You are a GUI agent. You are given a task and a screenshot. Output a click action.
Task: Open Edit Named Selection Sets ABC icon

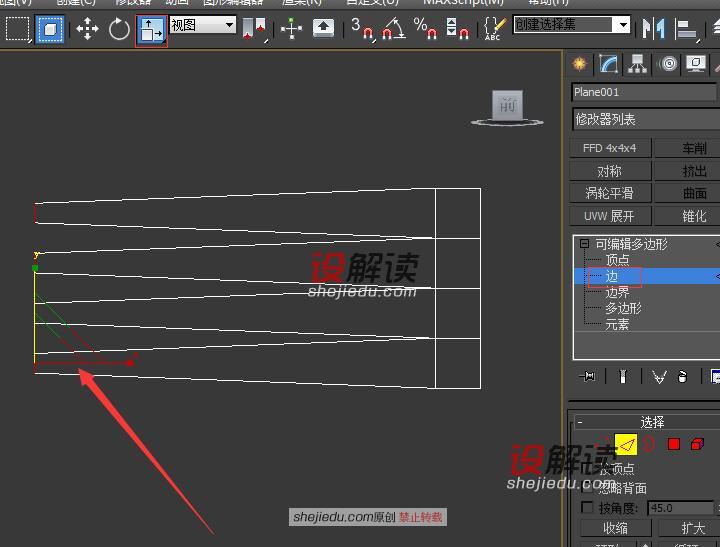tap(495, 28)
